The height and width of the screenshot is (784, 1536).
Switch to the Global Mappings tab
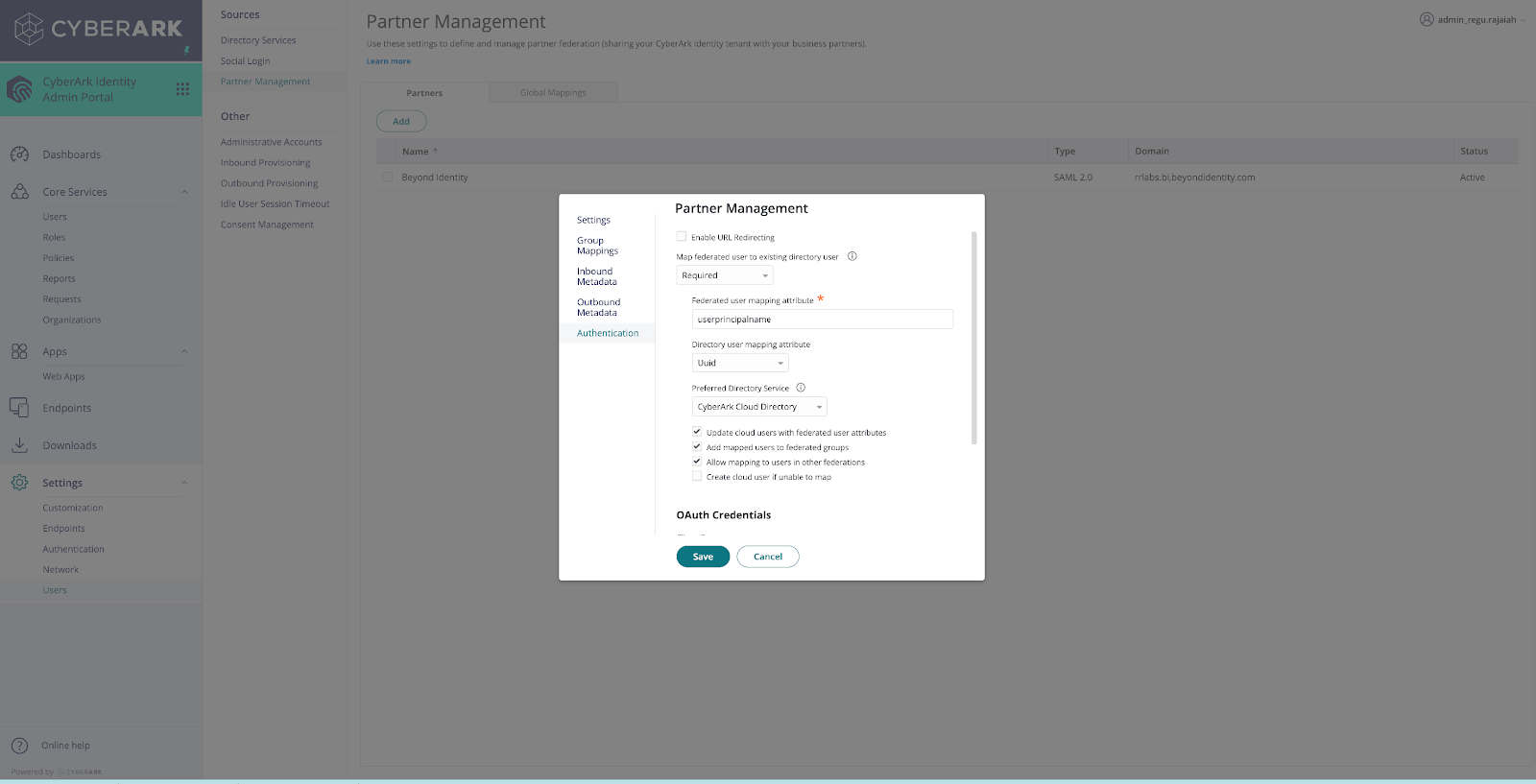tap(553, 93)
